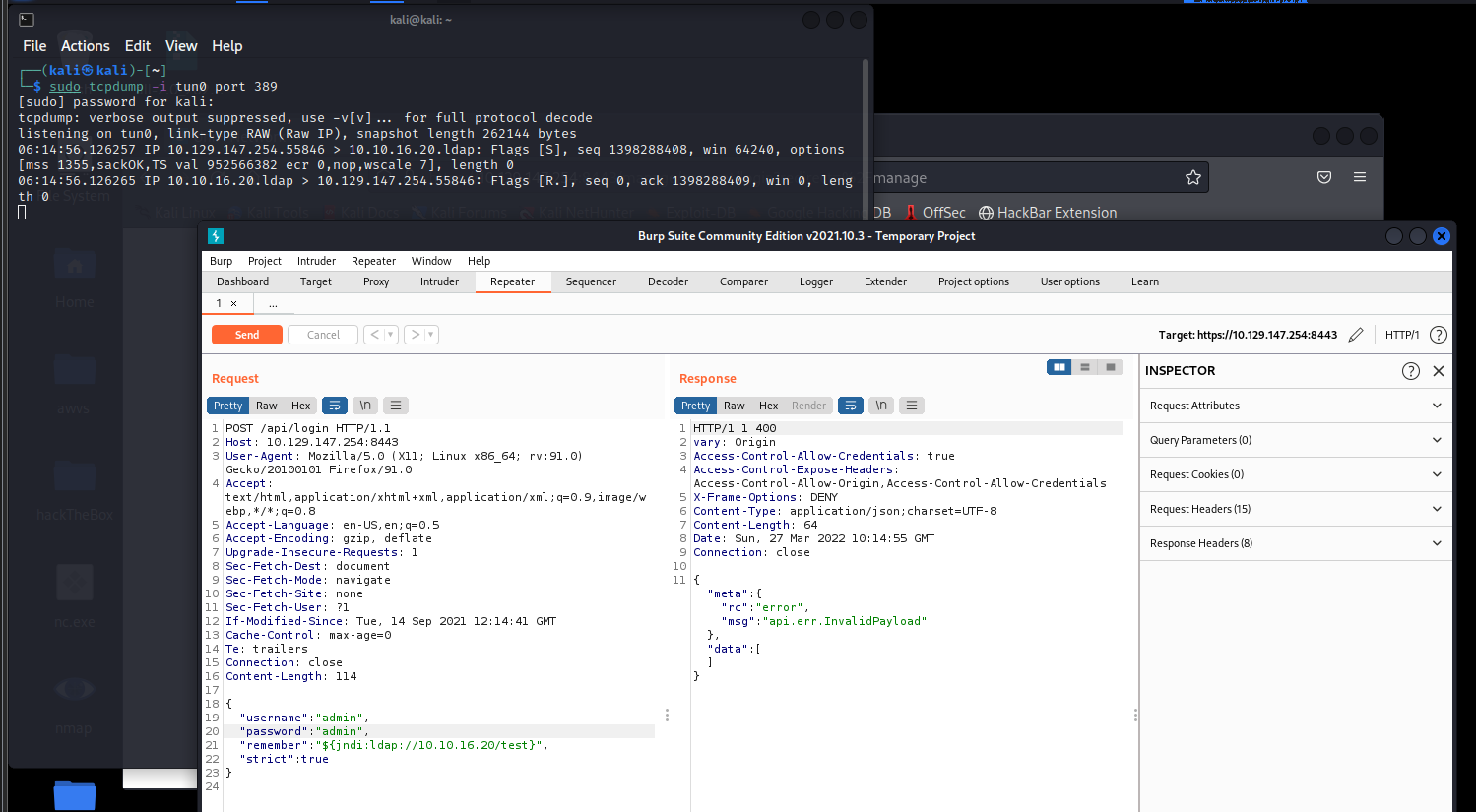Open the OffSec bookmark in Firefox

coord(935,213)
